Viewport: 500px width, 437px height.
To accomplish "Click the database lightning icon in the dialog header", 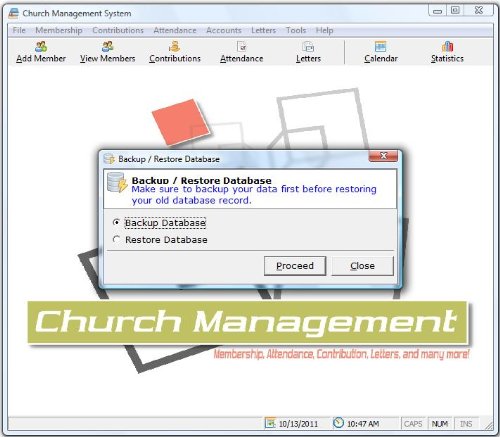I will click(x=117, y=182).
